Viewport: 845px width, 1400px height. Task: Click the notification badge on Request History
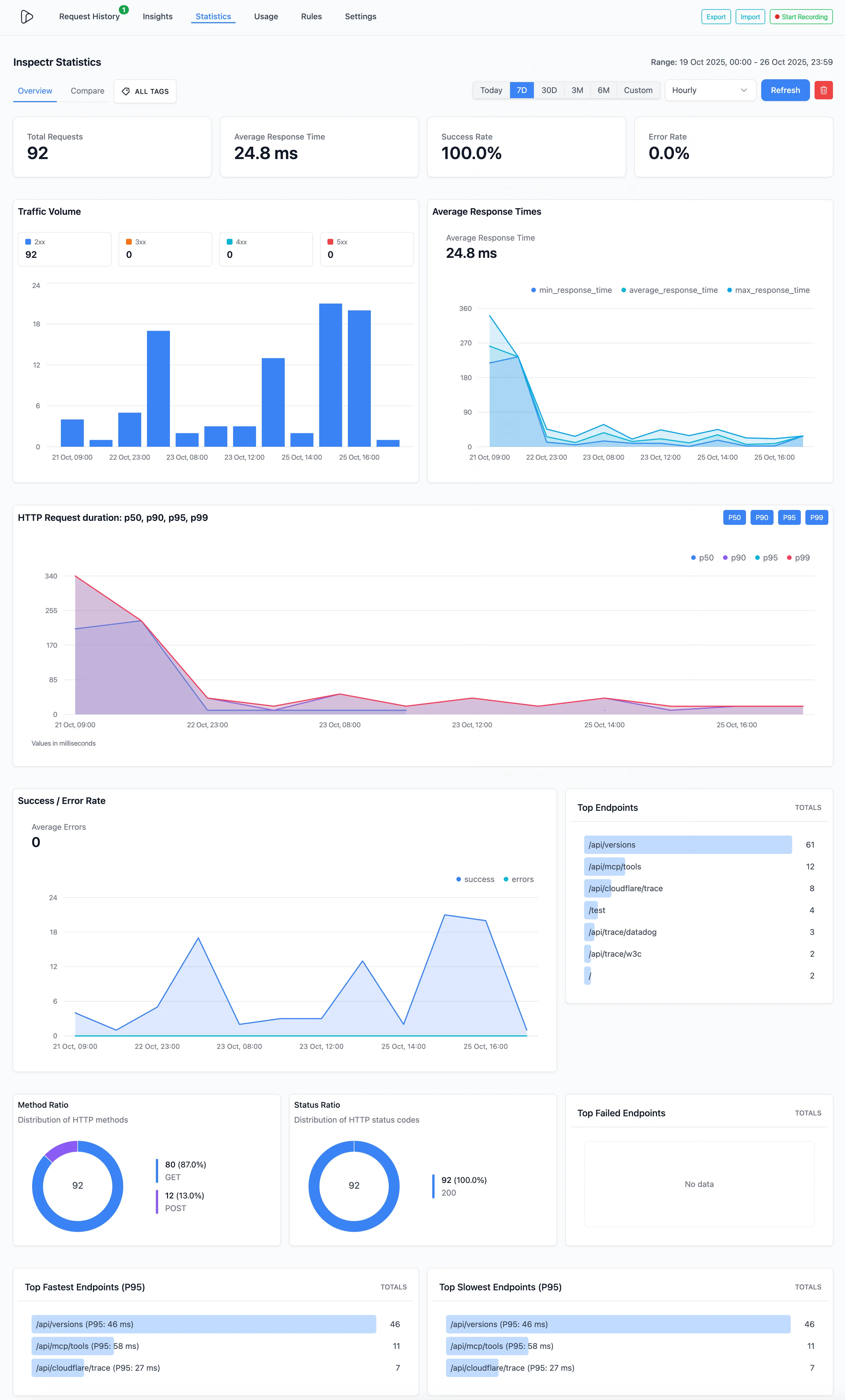click(x=123, y=9)
